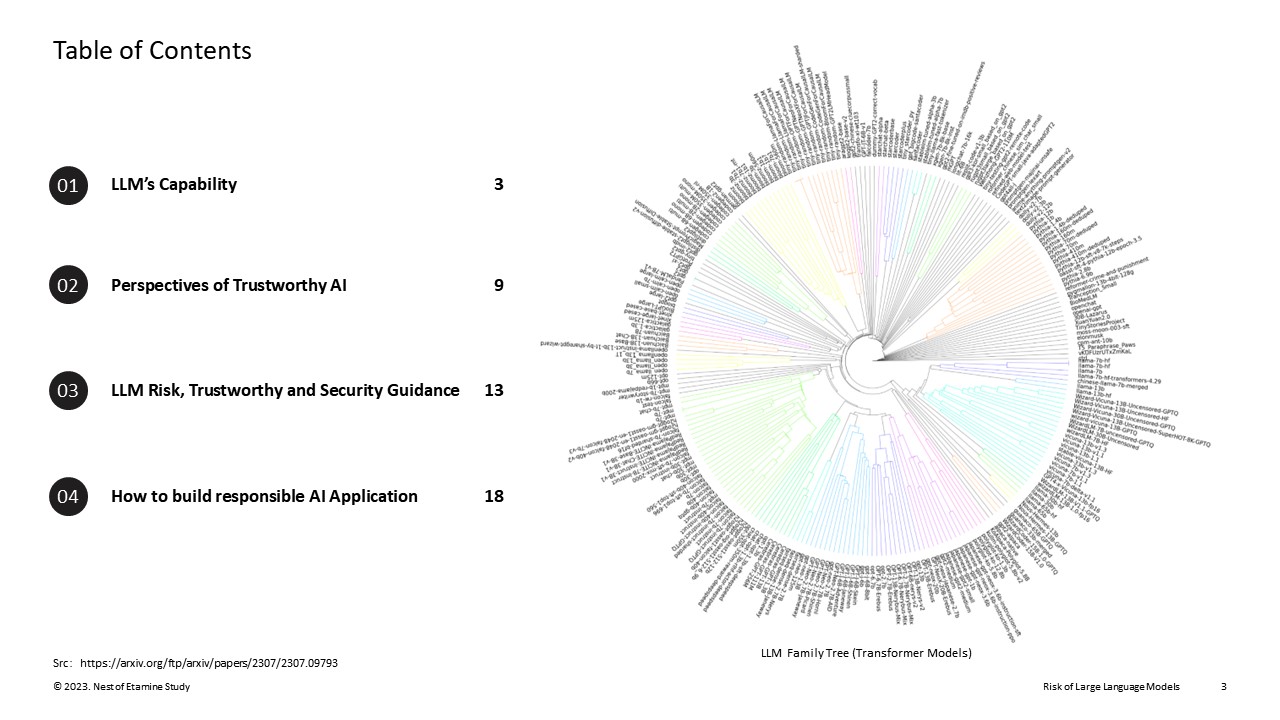Click the 03 section number badge

[x=68, y=390]
